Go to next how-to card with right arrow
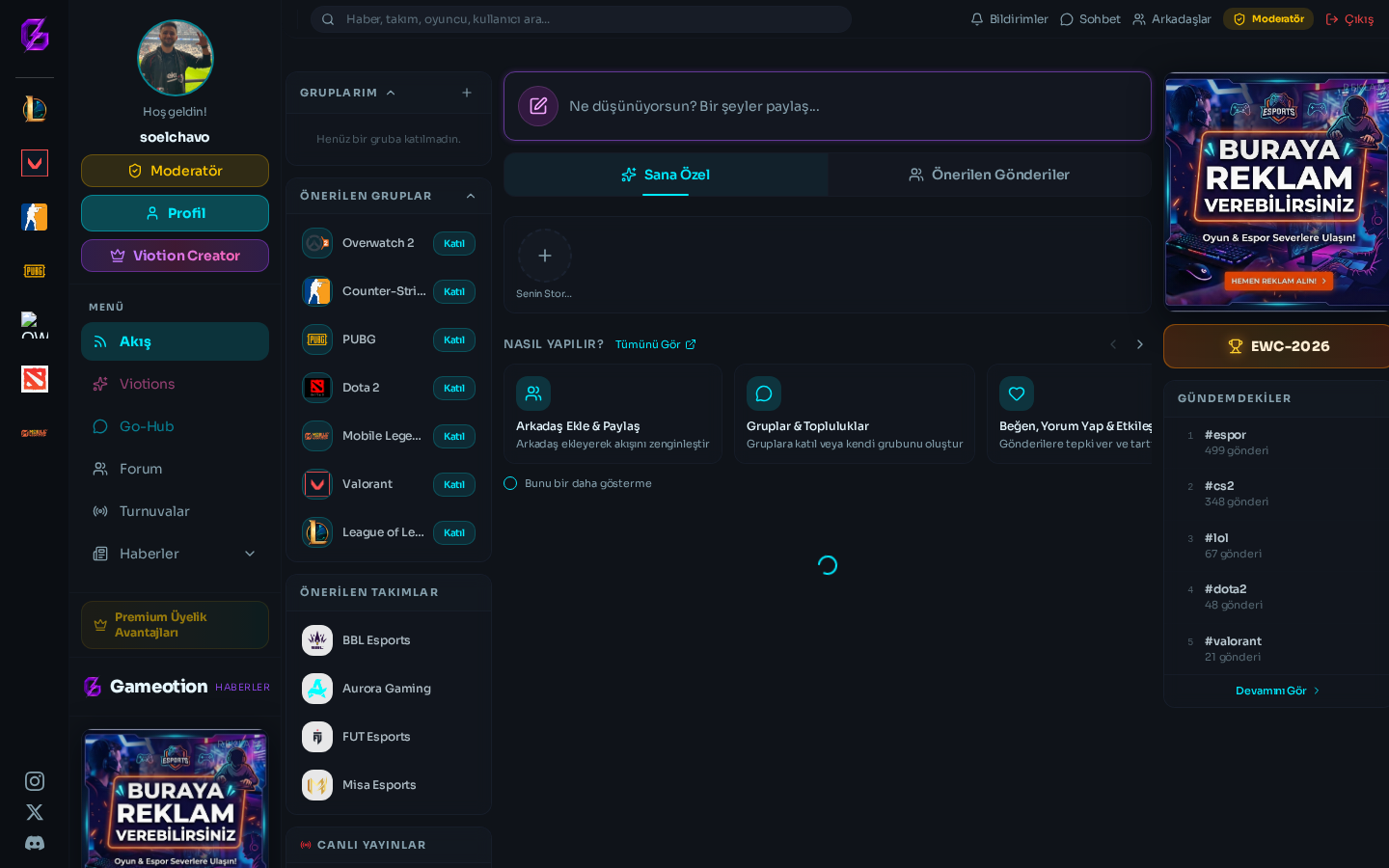This screenshot has width=1389, height=868. coord(1140,344)
